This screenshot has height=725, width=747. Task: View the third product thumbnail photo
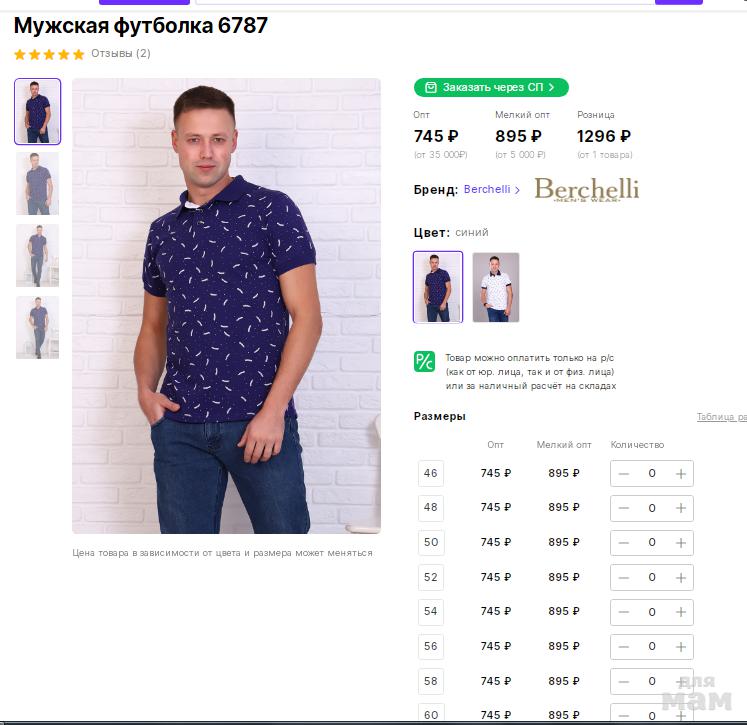click(x=38, y=256)
